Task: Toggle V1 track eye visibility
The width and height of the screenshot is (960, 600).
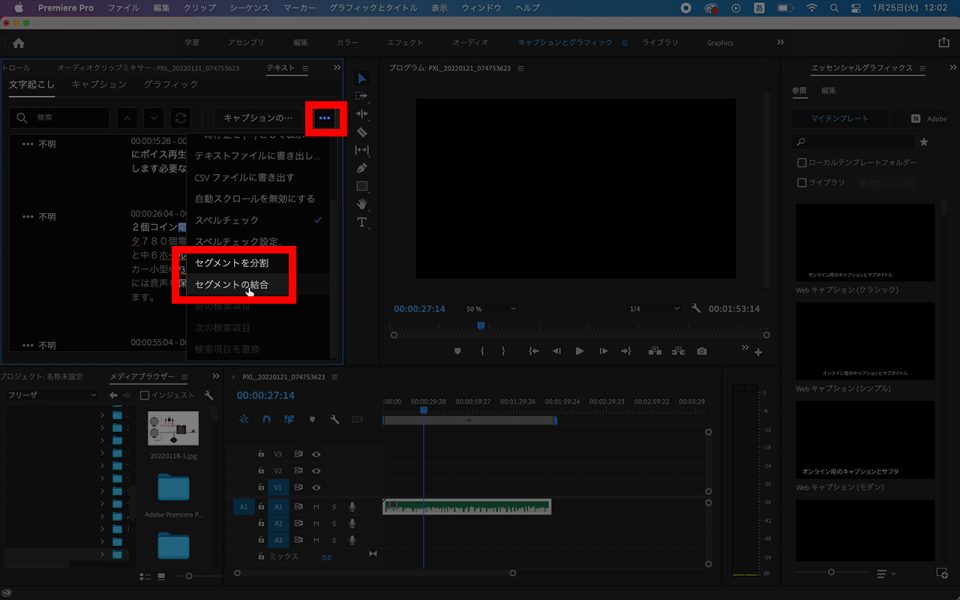Action: tap(316, 488)
